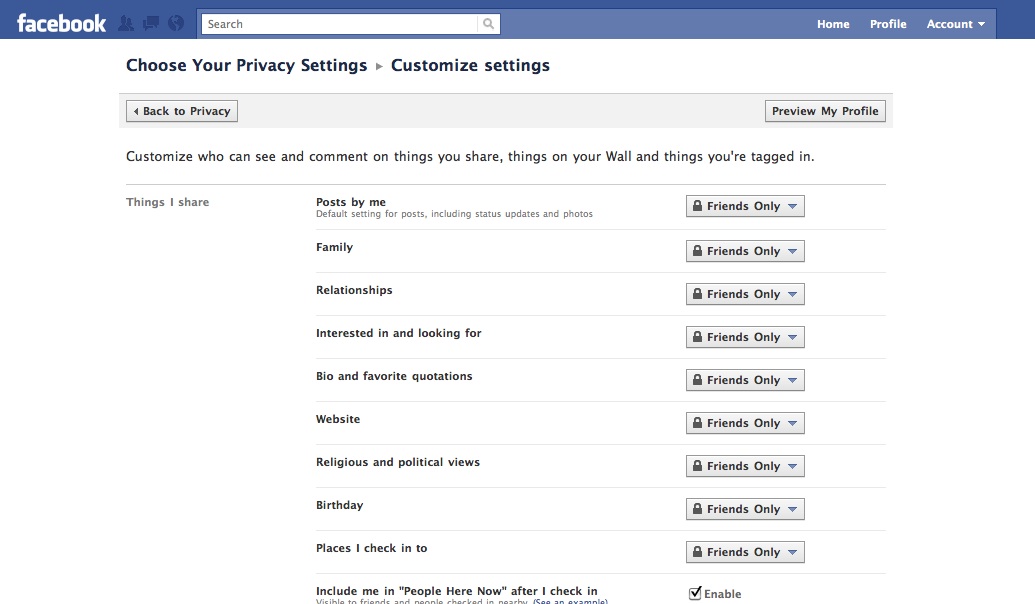Click the arrow icon on Back to Privacy
This screenshot has height=604, width=1035.
click(x=136, y=111)
